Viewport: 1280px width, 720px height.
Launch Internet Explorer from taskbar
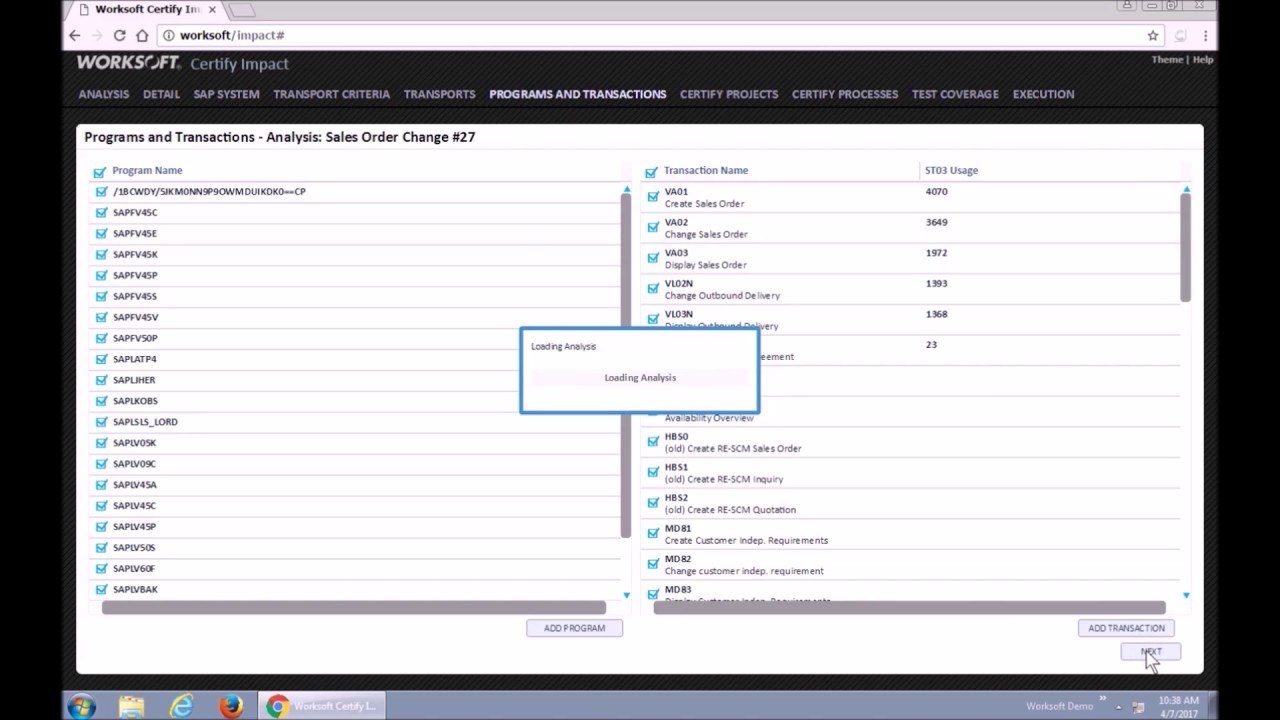tap(181, 706)
